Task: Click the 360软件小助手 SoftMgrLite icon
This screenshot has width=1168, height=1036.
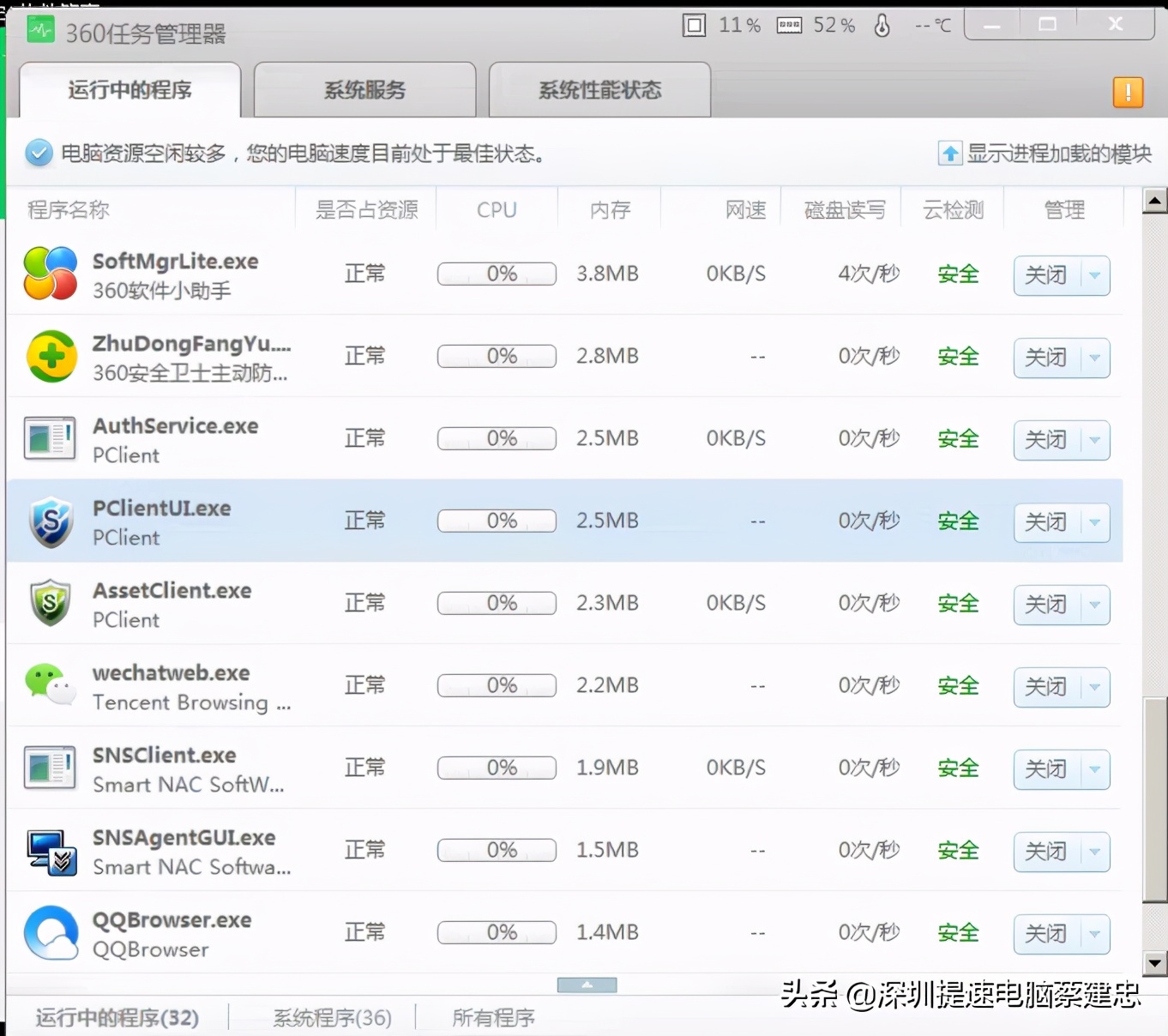Action: coord(49,274)
